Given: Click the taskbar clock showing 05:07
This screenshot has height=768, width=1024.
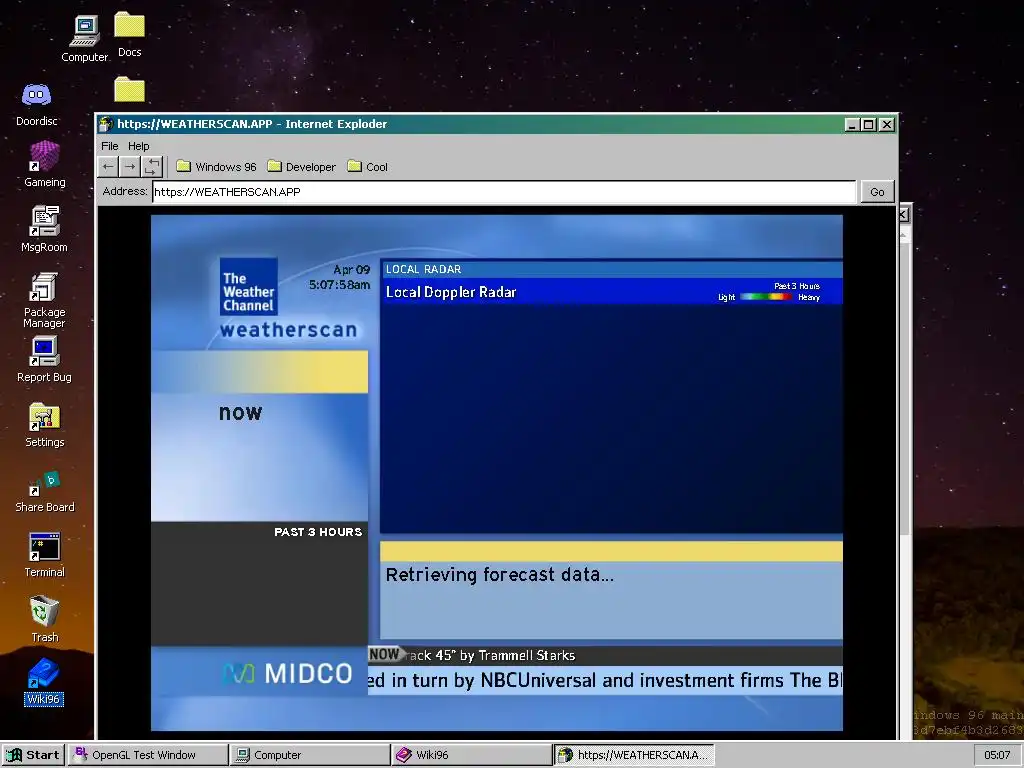Looking at the screenshot, I should coord(997,755).
